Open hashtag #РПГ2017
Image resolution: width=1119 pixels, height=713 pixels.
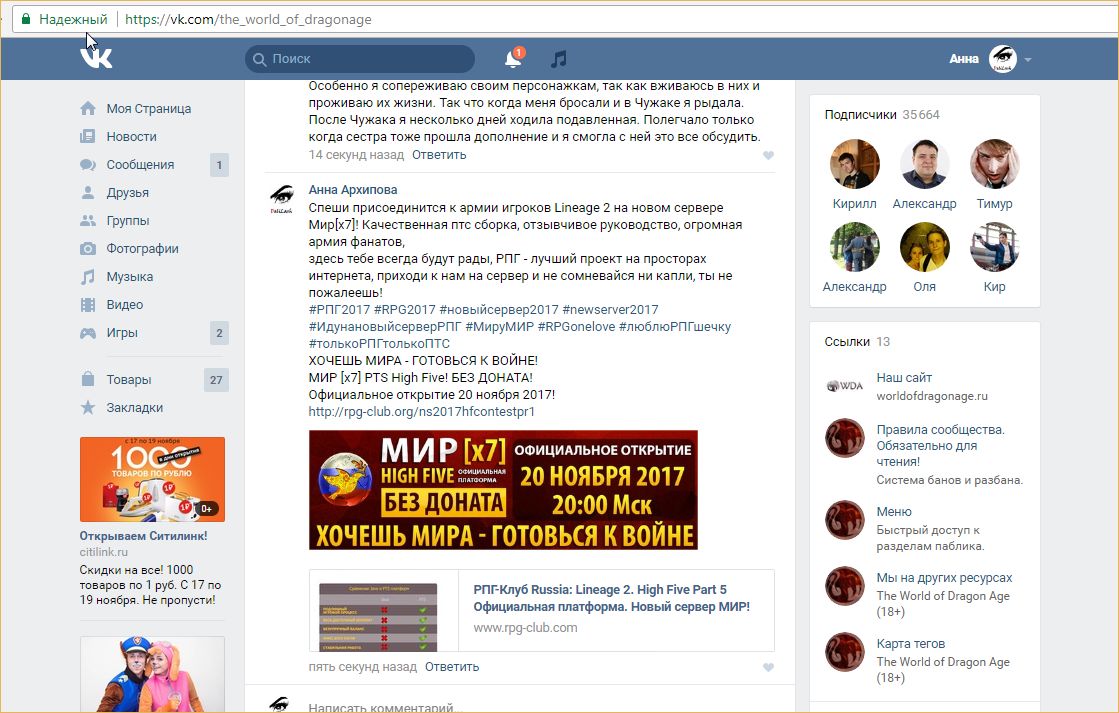(339, 310)
